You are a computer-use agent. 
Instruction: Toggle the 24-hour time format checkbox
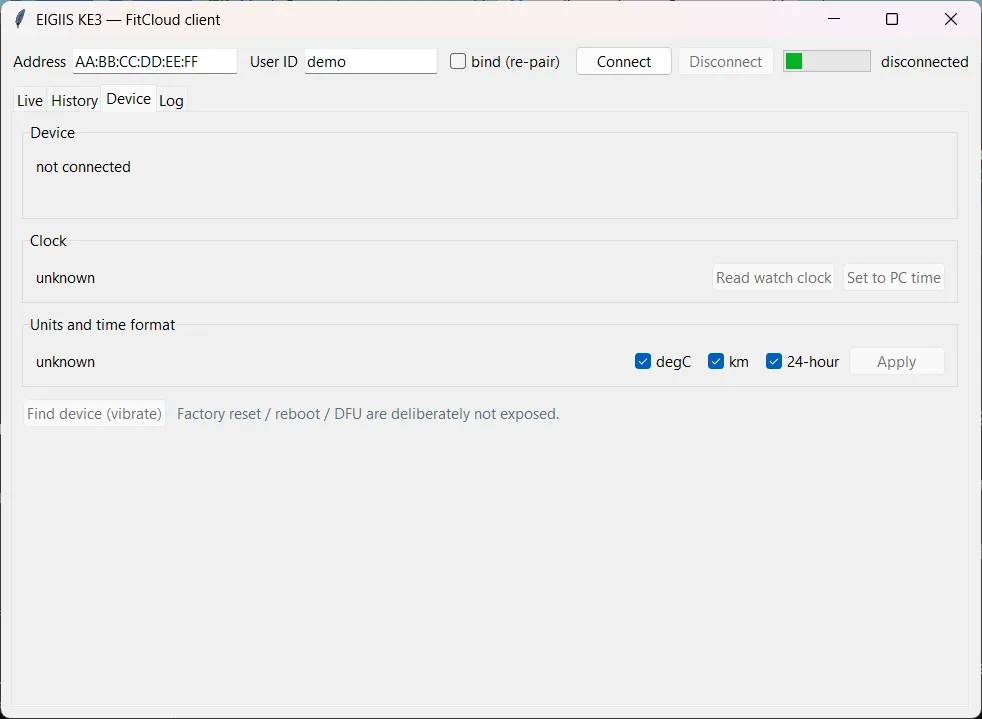[x=773, y=361]
